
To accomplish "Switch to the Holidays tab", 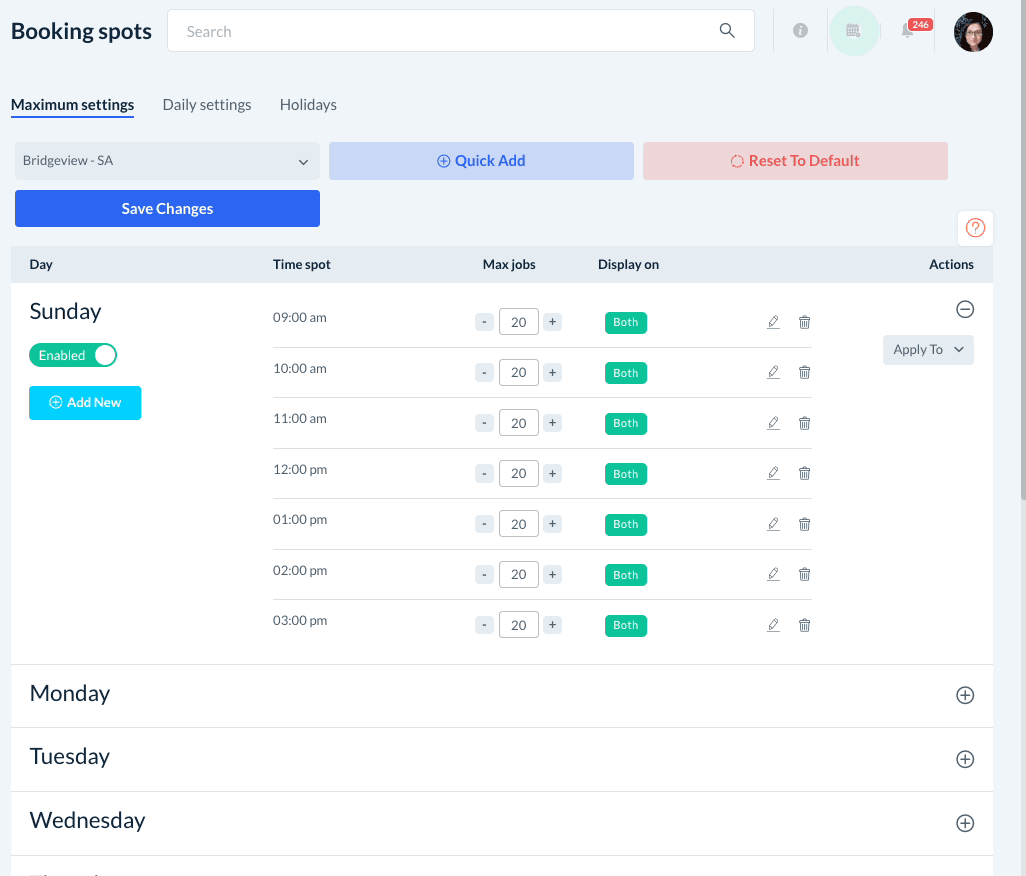I will pos(308,105).
